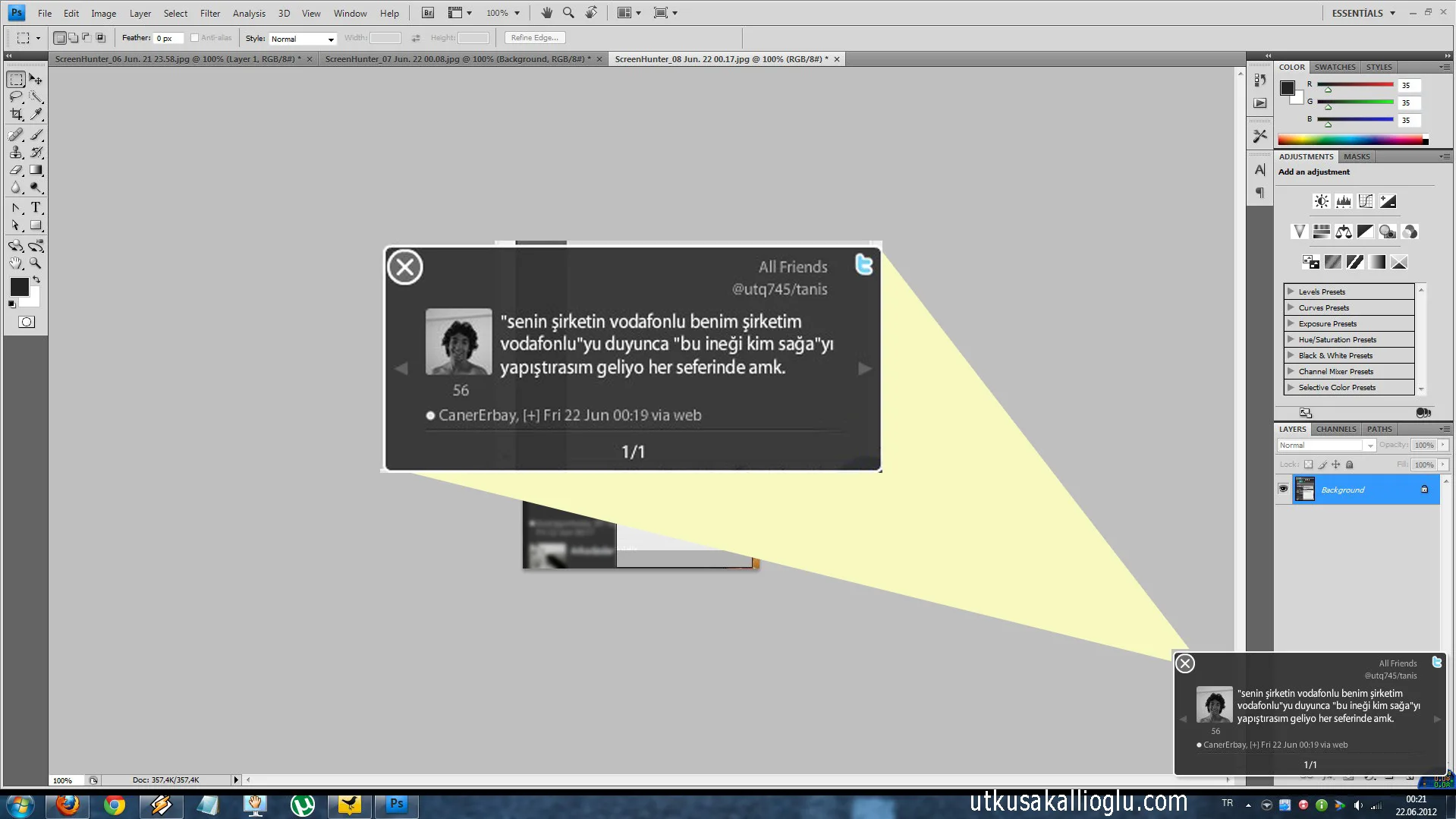1456x819 pixels.
Task: Open the Image menu
Action: tap(104, 13)
